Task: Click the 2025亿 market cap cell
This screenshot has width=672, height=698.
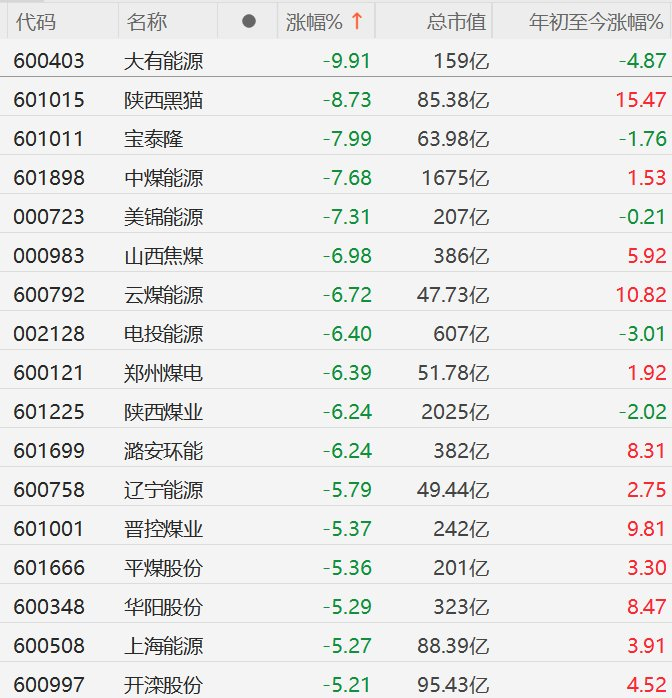Action: [x=455, y=412]
